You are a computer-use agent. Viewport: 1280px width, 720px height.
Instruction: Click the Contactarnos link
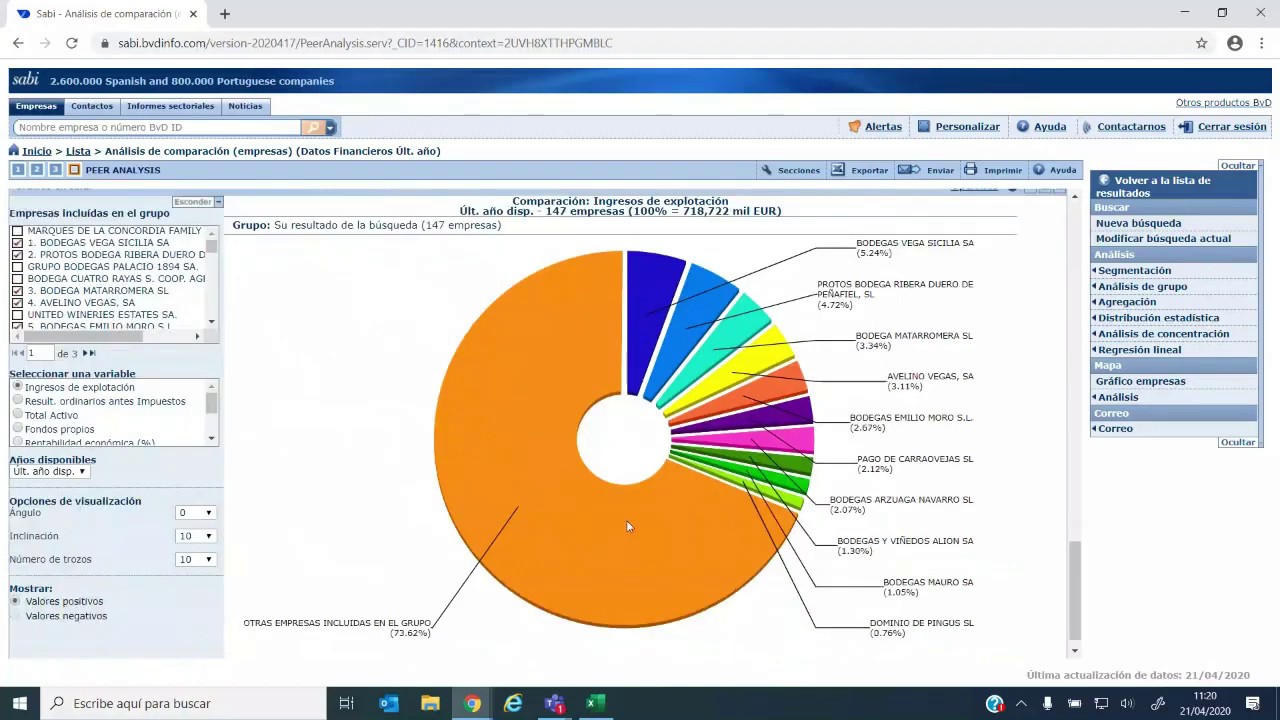[x=1131, y=127]
